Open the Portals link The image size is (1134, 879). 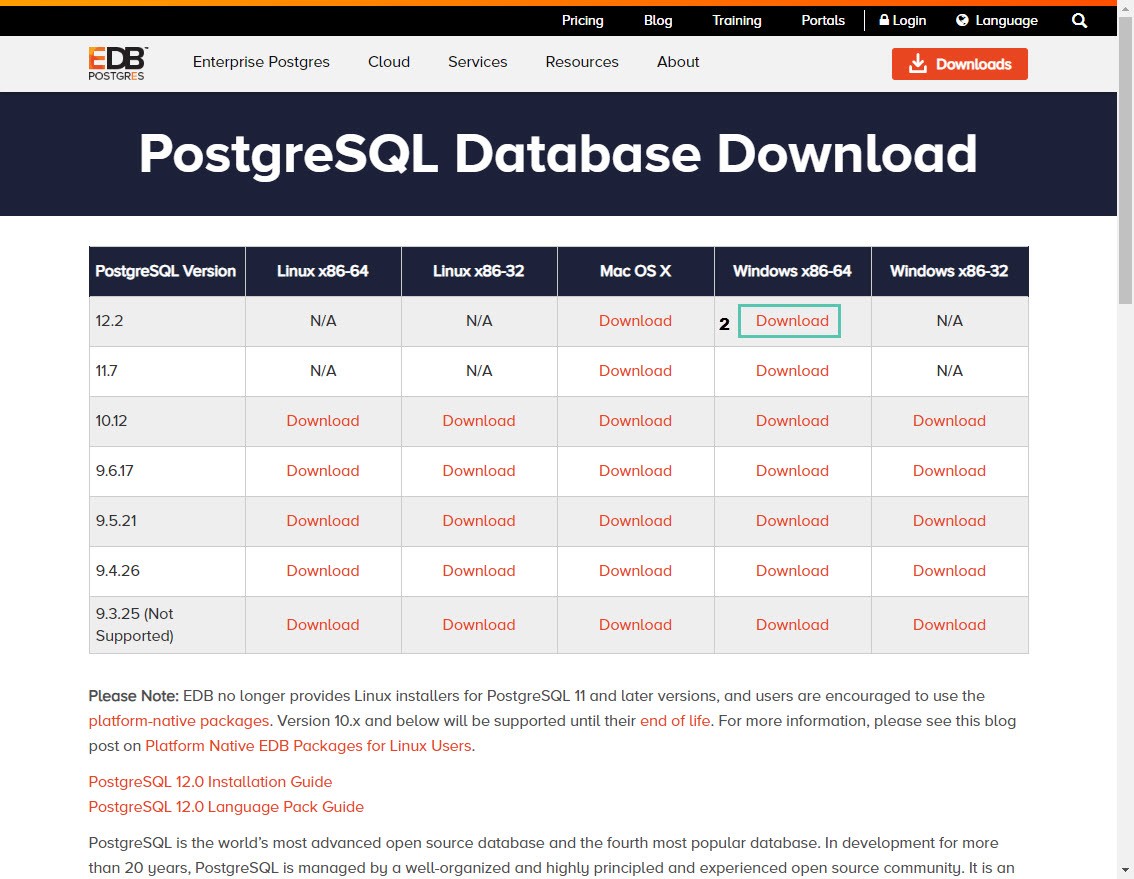[822, 20]
